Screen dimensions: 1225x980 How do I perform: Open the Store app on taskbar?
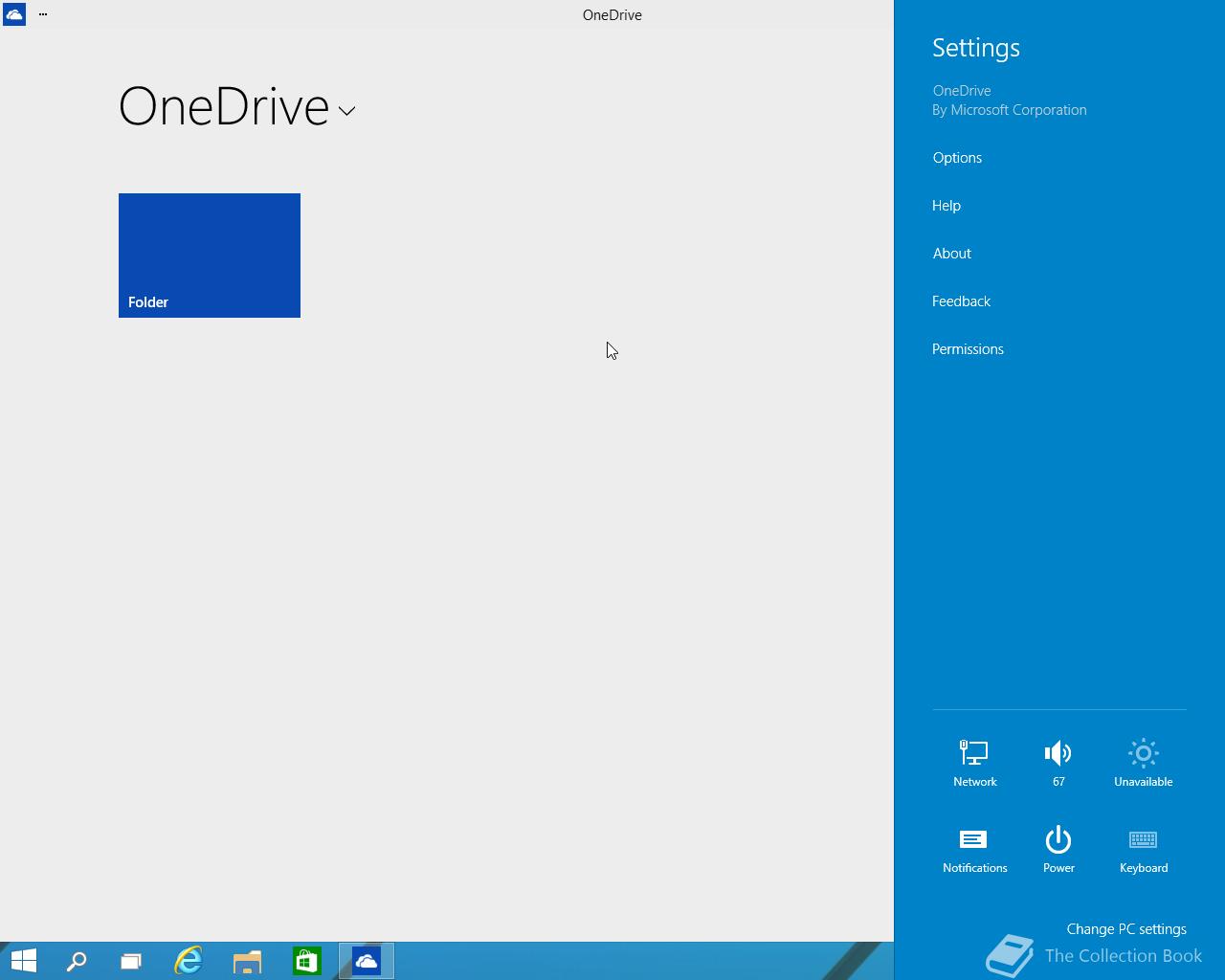pyautogui.click(x=307, y=961)
